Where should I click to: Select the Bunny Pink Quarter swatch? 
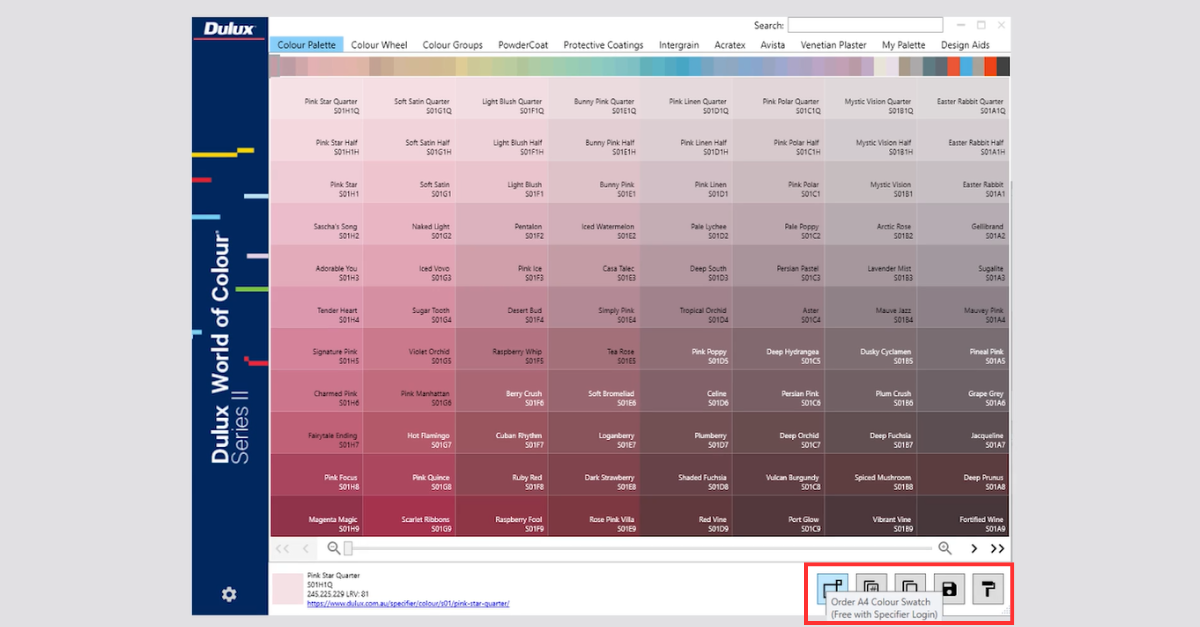point(593,98)
